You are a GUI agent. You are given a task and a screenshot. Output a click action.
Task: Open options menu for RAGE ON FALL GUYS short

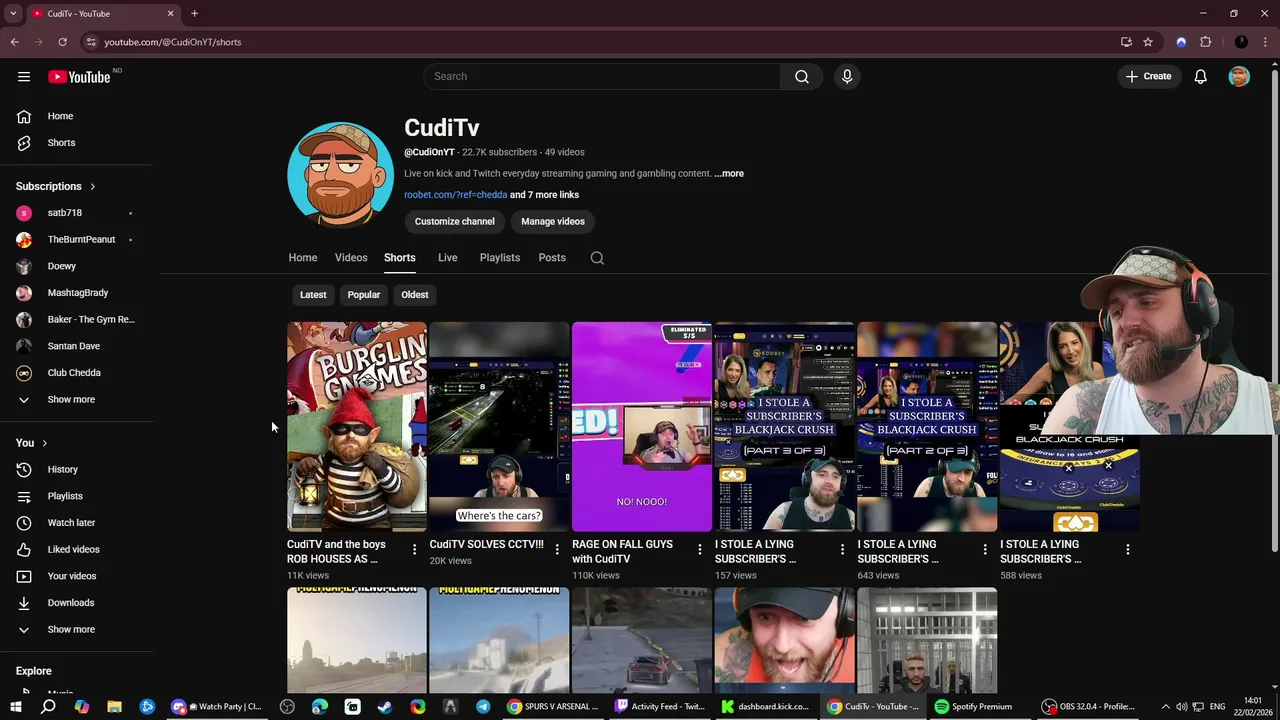point(699,549)
